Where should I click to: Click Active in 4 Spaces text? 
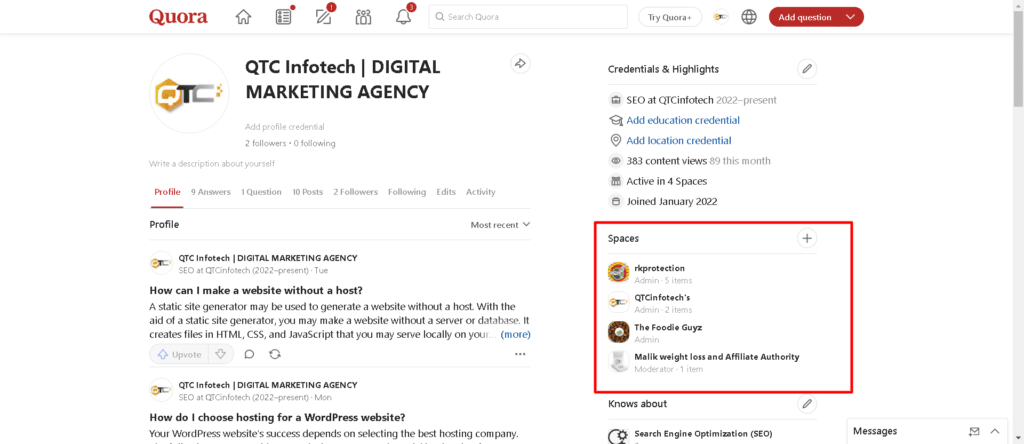[x=667, y=181]
